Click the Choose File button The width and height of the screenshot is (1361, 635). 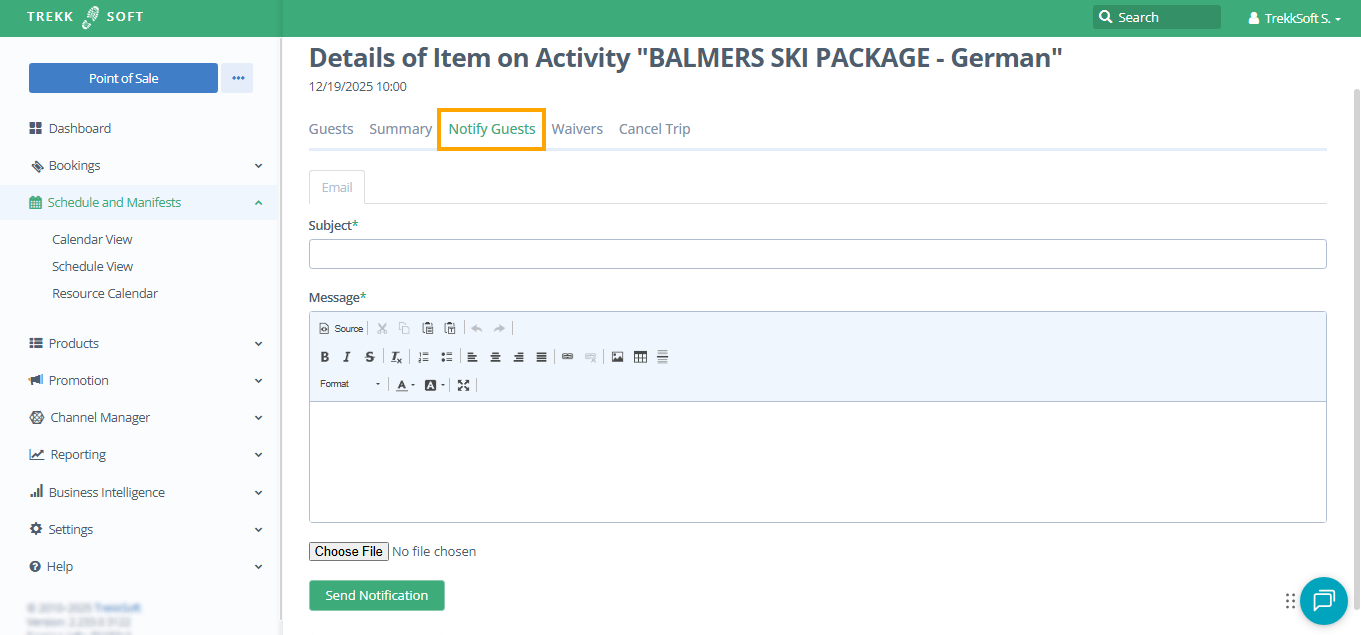coord(349,551)
